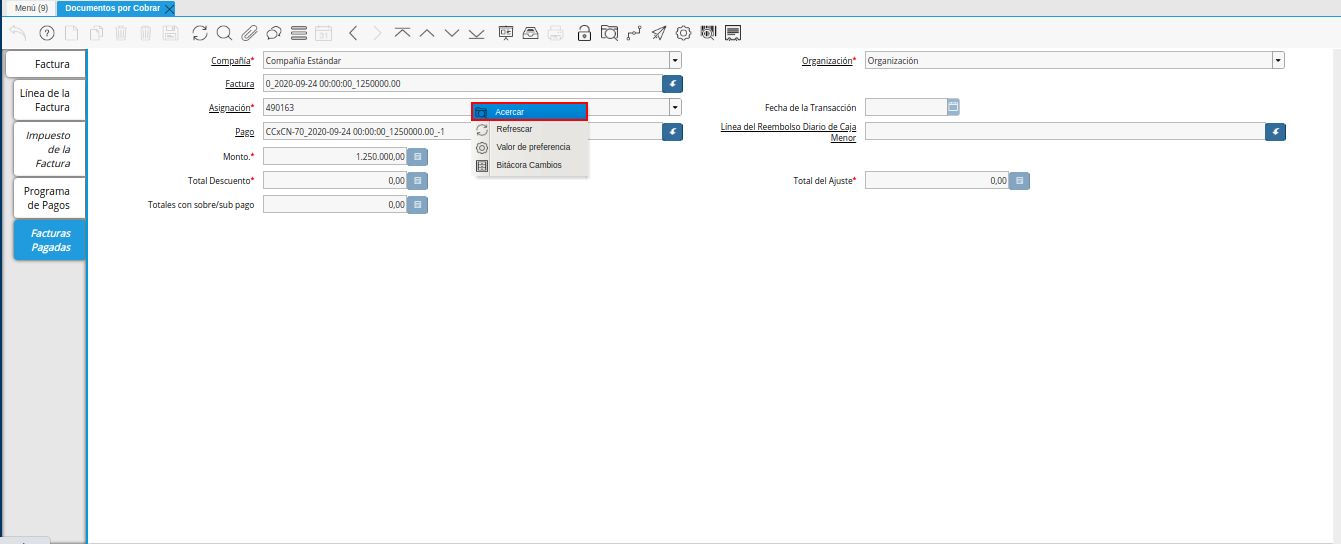Click the Attachment paperclip icon

click(249, 33)
